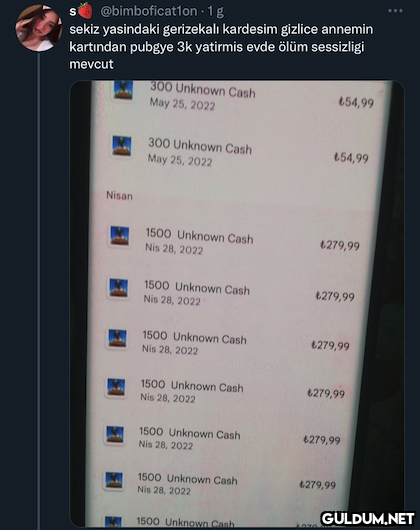Click 'May 25, 2022' date on second 300 row
The height and width of the screenshot is (530, 420).
(x=180, y=160)
